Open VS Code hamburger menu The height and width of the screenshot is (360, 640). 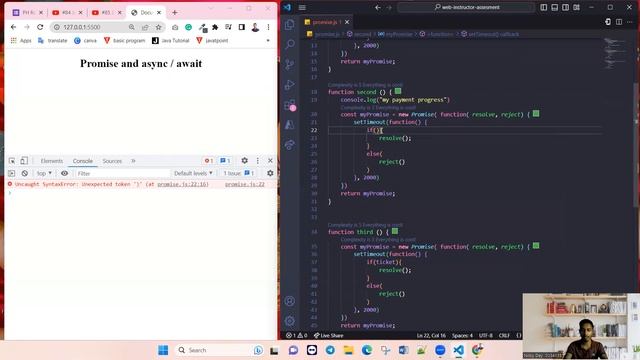point(302,7)
